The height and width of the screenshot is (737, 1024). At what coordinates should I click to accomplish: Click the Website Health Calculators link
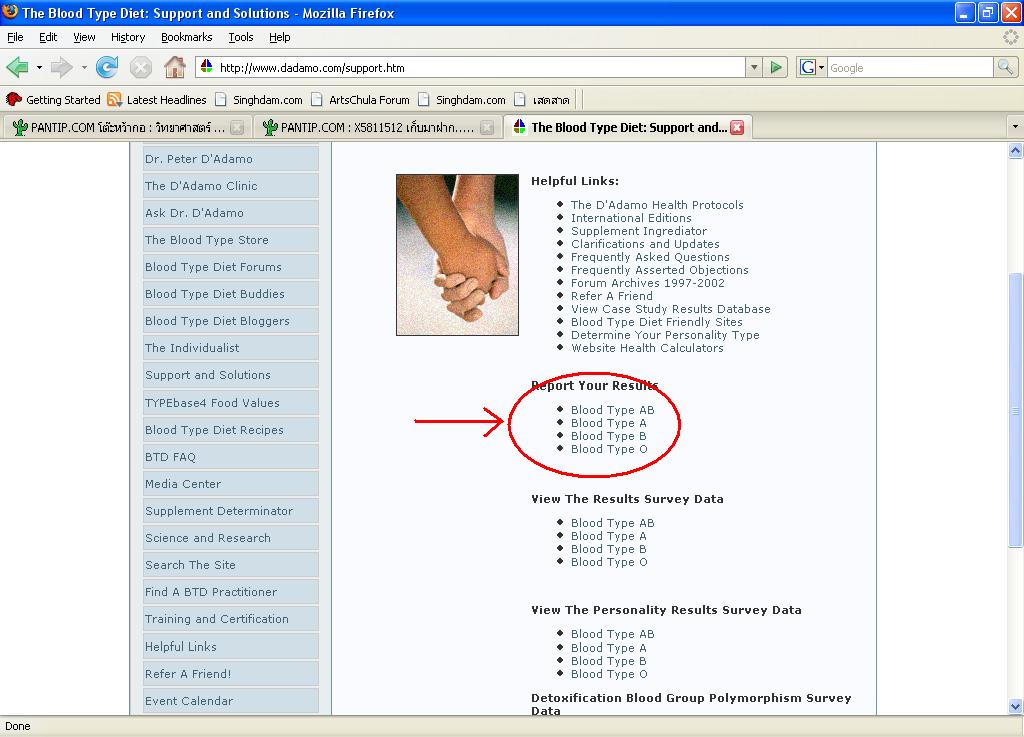647,348
